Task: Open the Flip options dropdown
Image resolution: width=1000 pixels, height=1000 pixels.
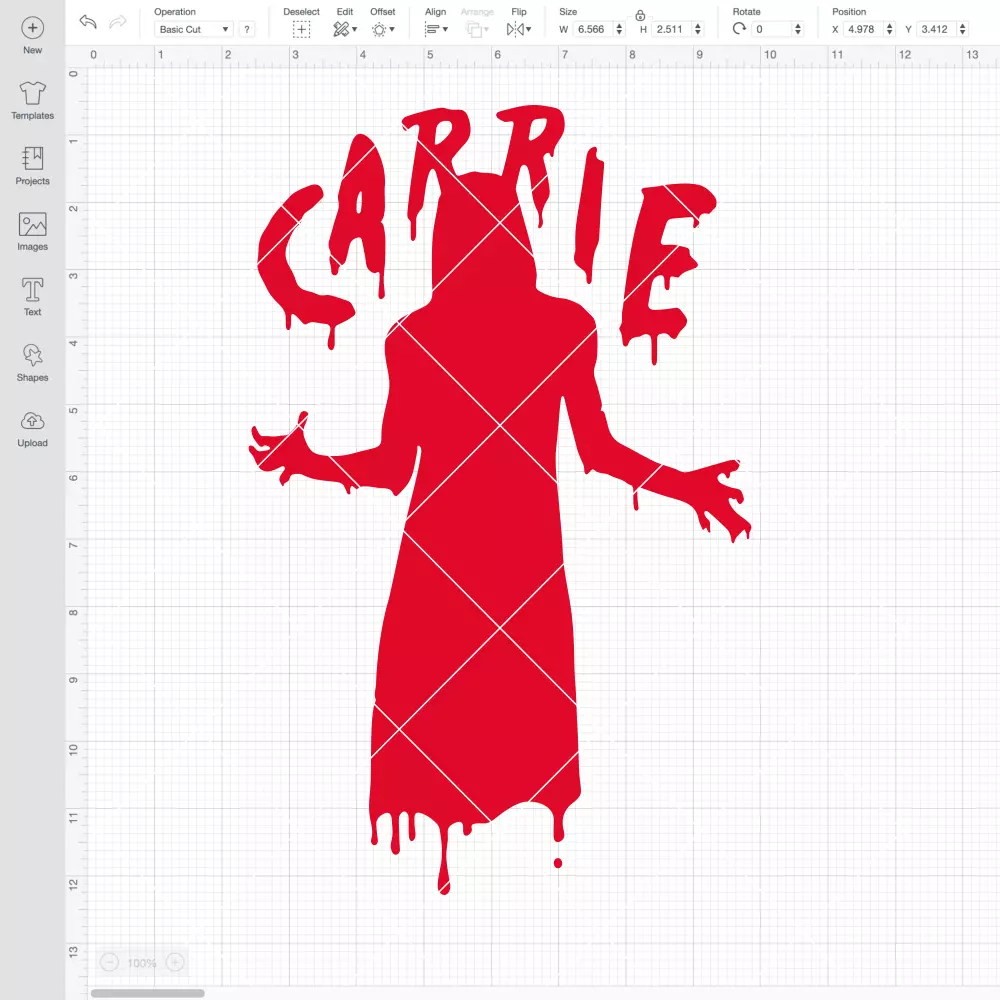Action: pyautogui.click(x=519, y=29)
